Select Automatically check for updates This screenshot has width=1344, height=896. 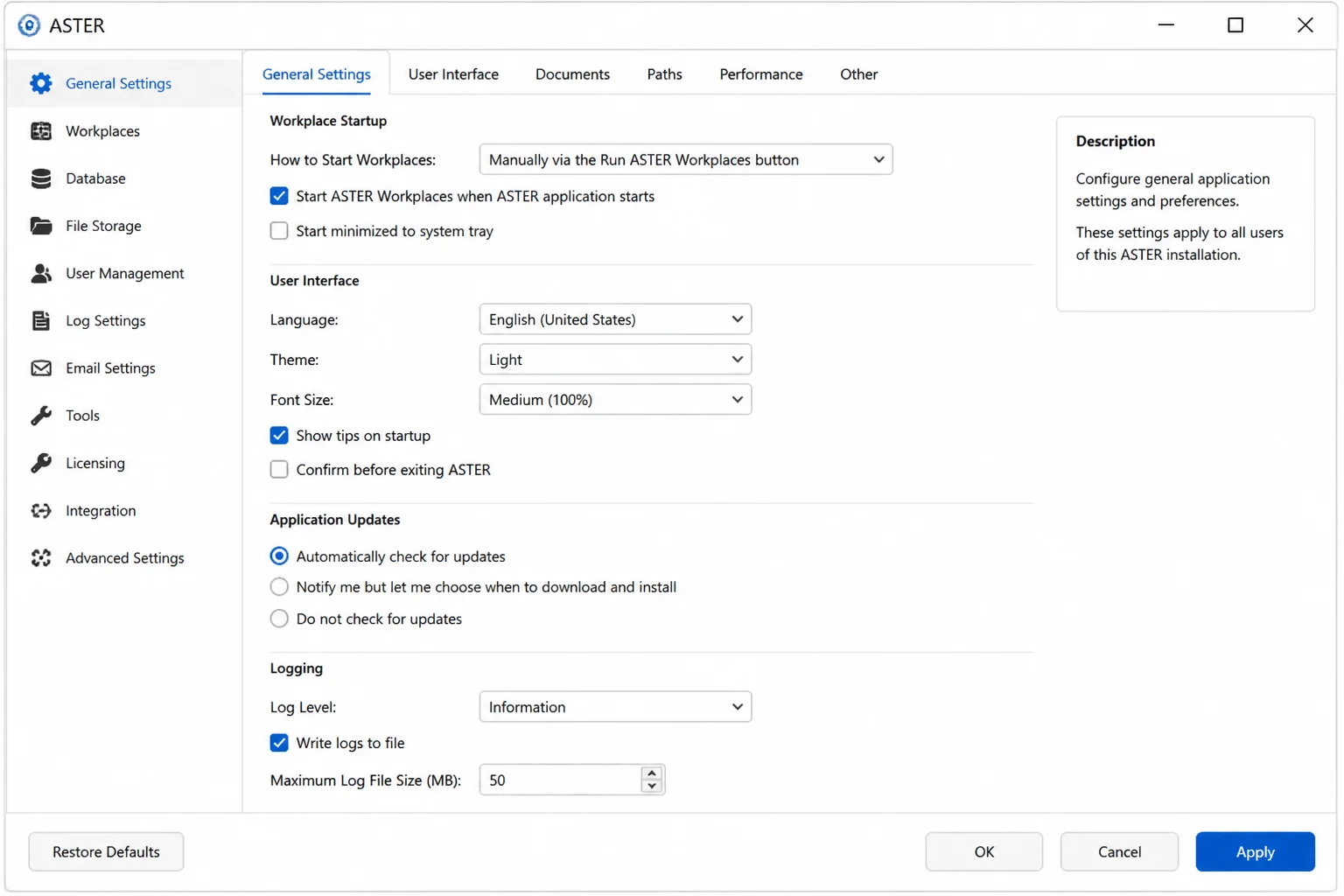[x=279, y=556]
